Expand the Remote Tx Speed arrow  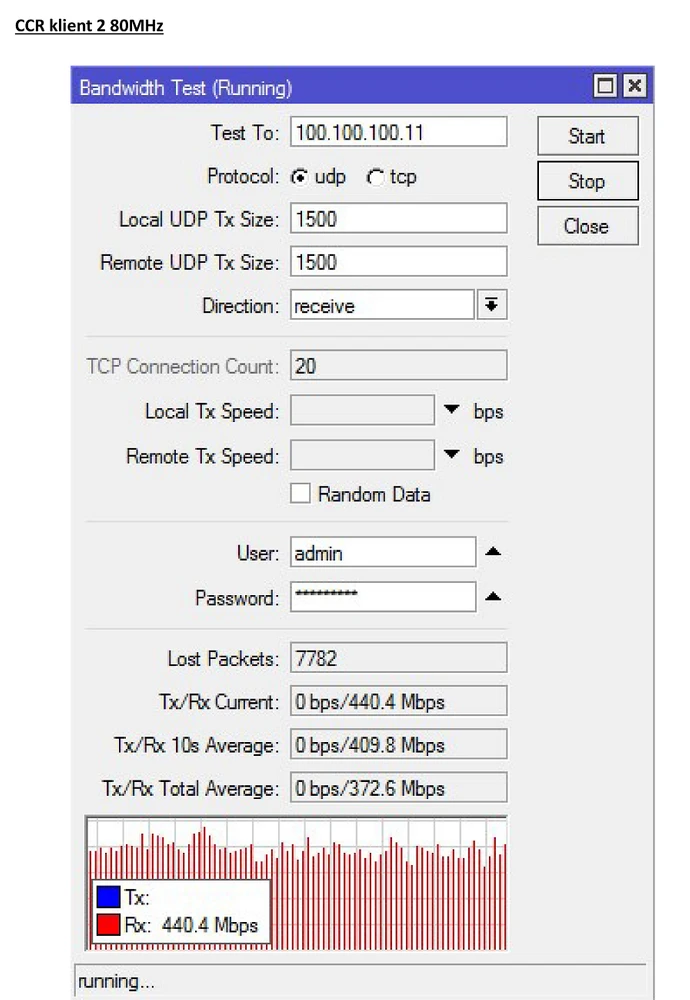[452, 456]
